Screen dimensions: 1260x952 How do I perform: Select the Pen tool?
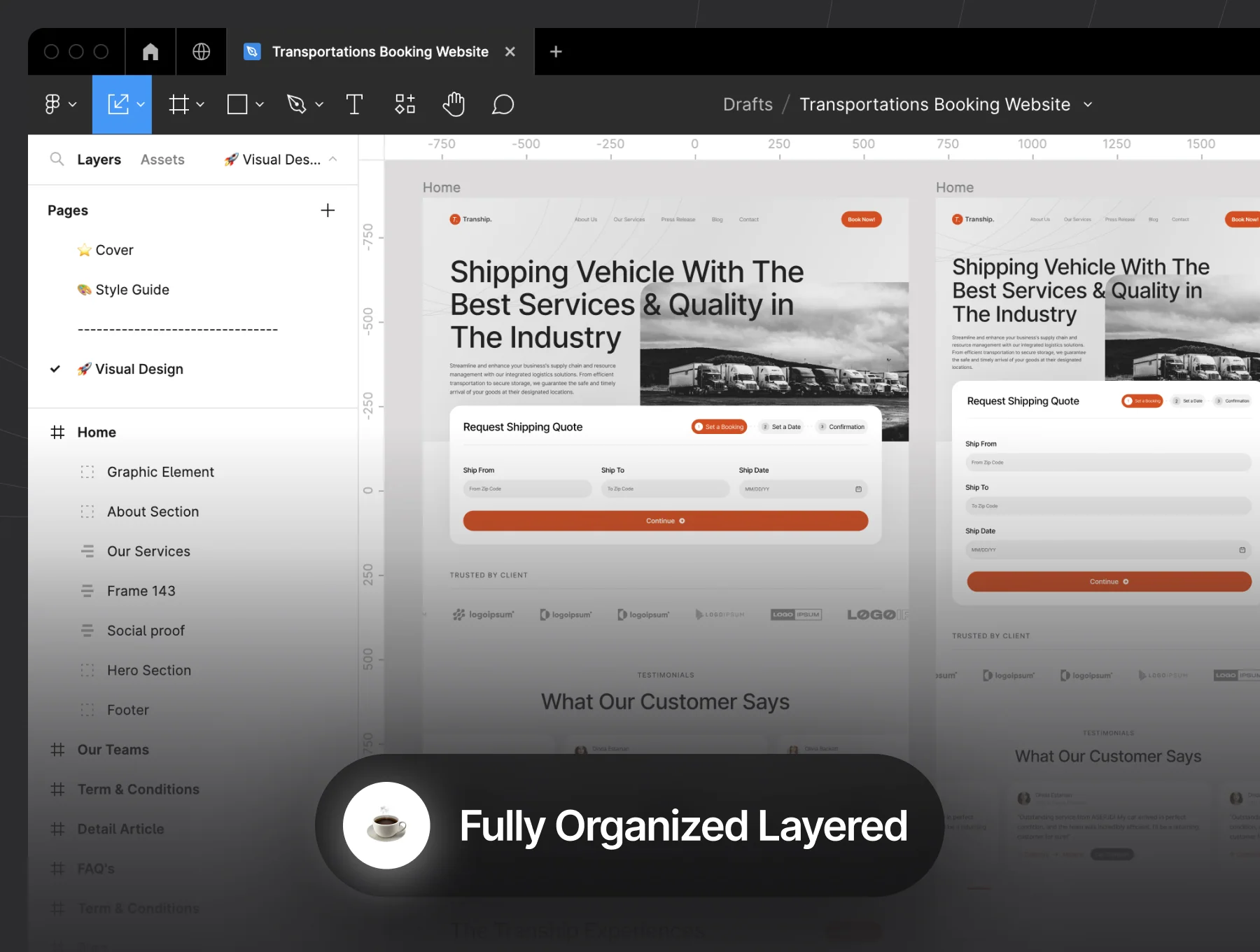[x=297, y=104]
